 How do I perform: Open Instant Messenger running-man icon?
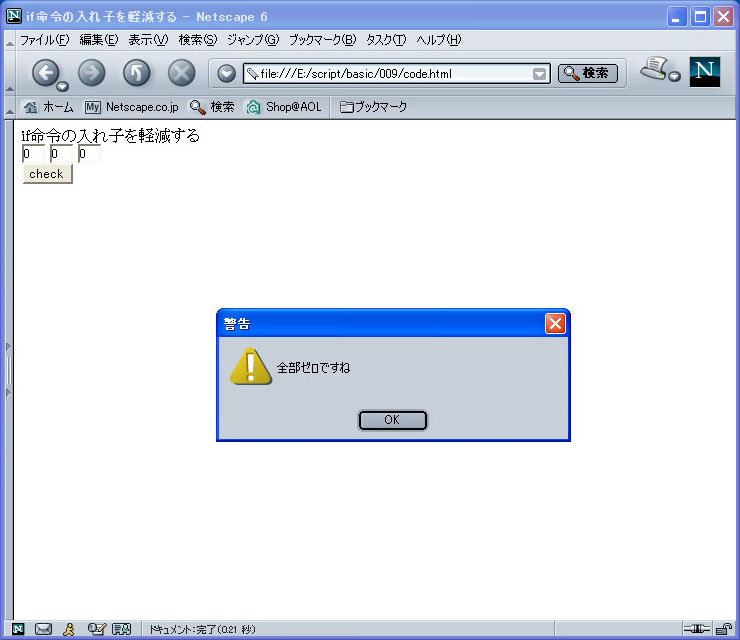tap(69, 629)
